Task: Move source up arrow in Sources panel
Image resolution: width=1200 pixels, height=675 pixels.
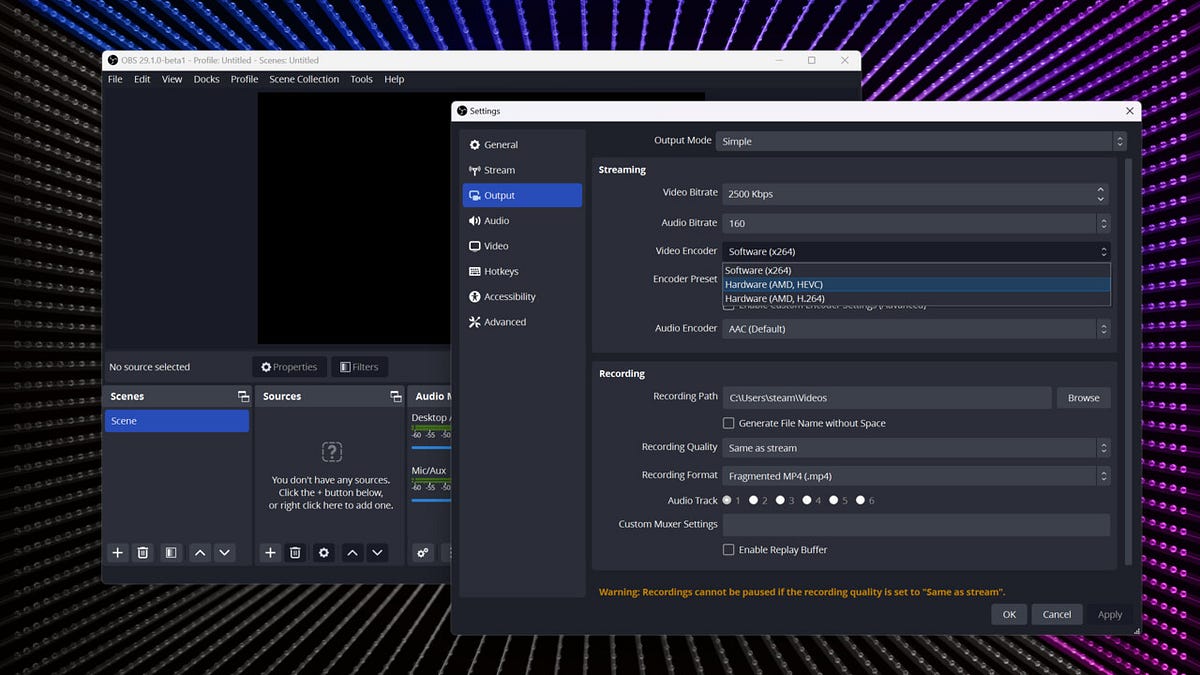Action: [352, 552]
